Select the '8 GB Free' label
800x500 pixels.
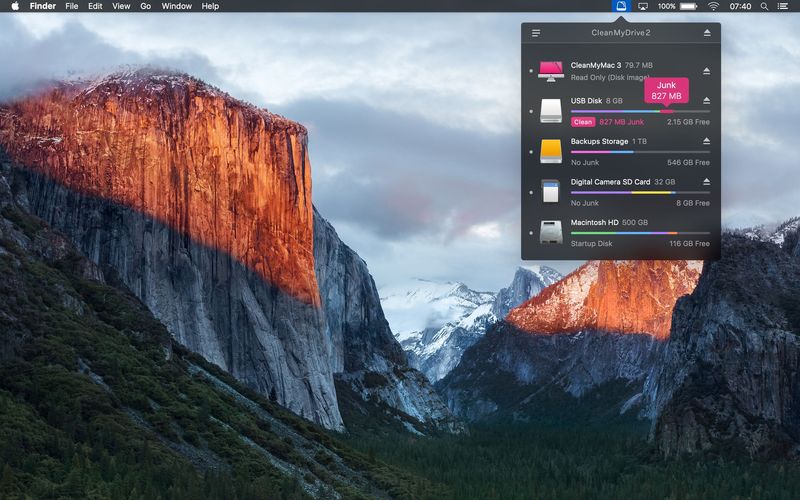[693, 203]
